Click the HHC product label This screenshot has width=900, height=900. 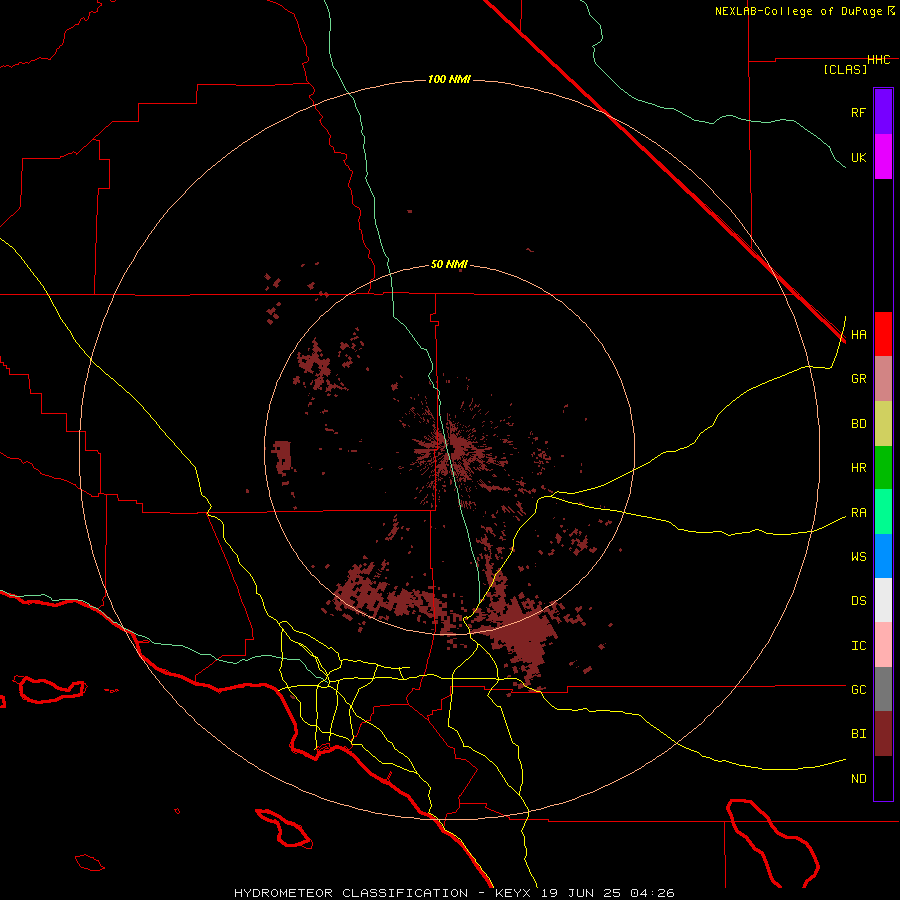[879, 60]
